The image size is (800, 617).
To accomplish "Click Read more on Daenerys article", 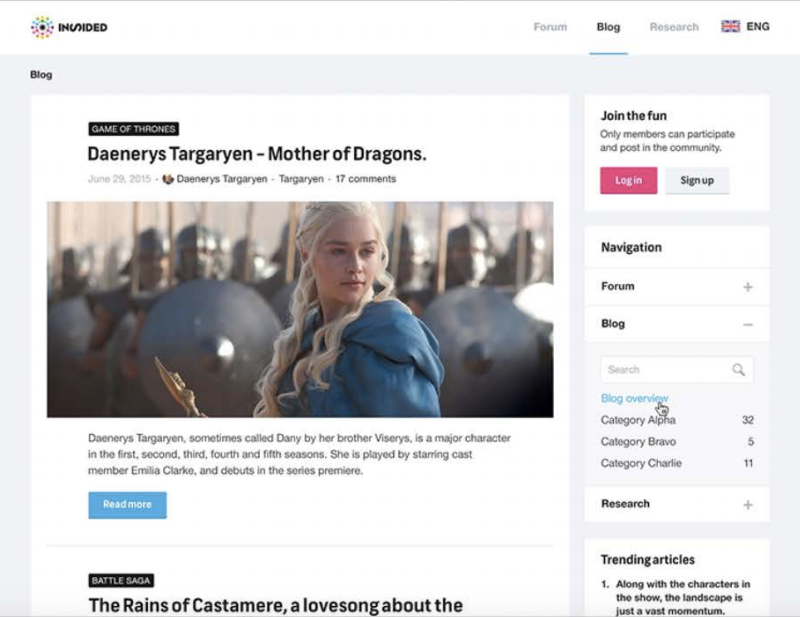I will click(x=128, y=505).
